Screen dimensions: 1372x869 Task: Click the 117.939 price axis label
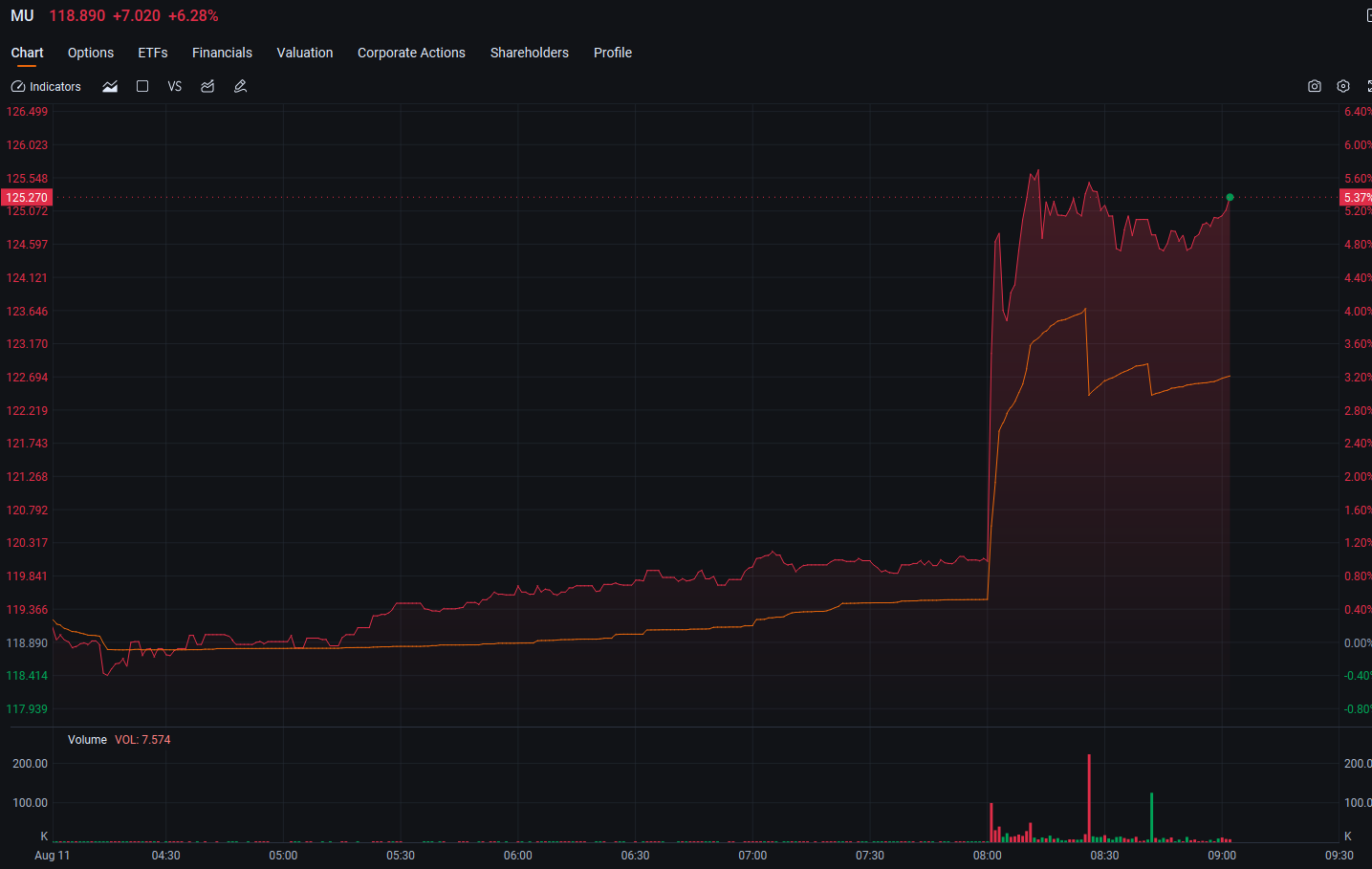tap(27, 709)
